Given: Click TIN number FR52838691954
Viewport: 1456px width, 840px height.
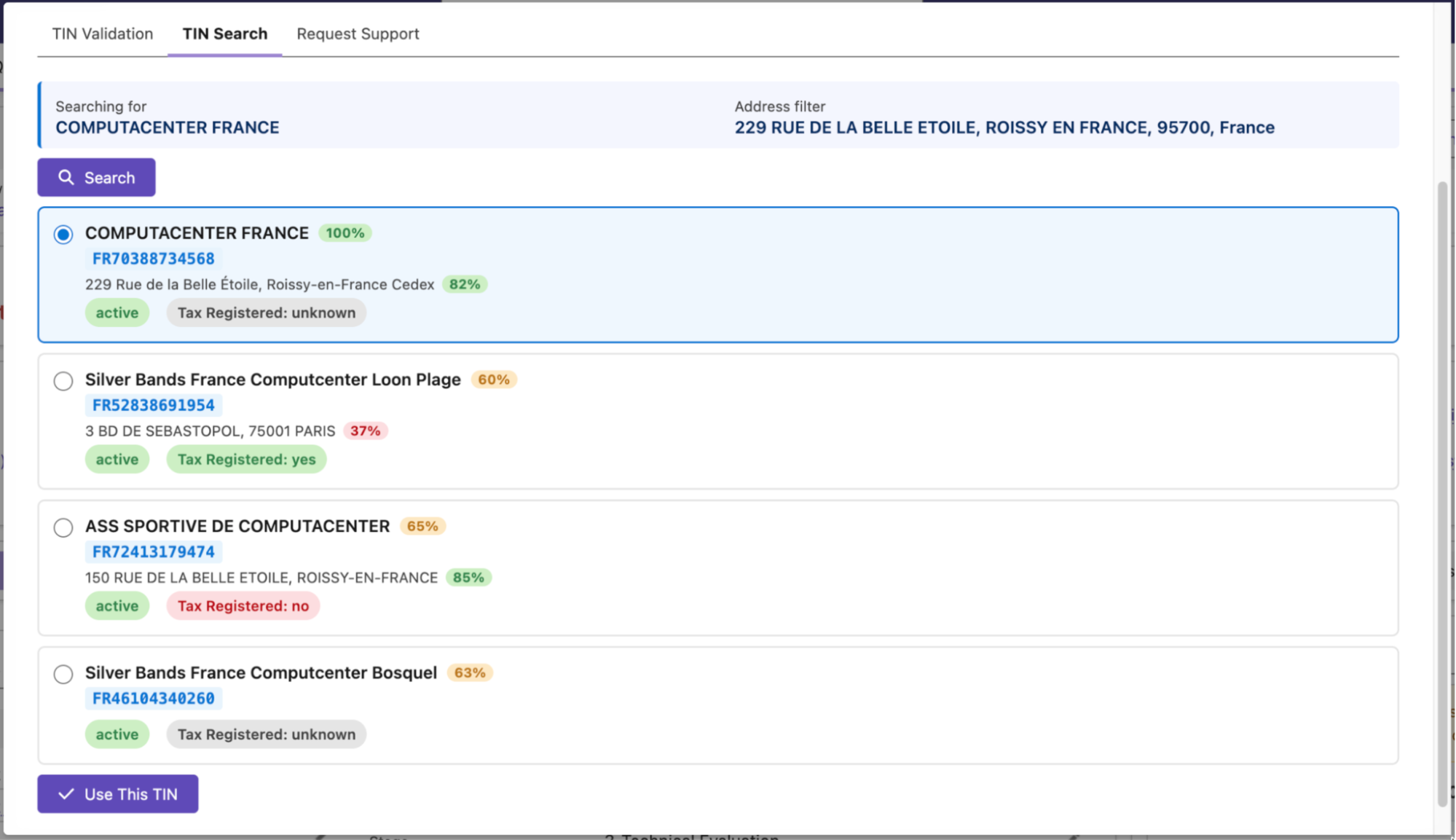Looking at the screenshot, I should point(154,405).
